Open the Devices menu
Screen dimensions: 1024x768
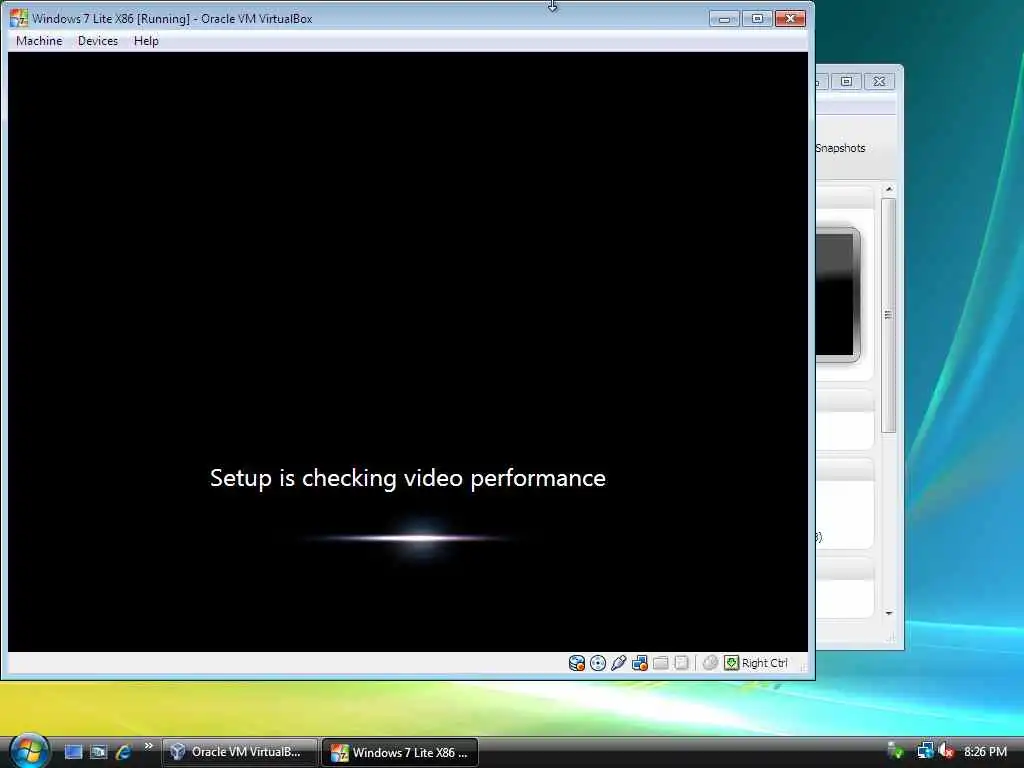click(98, 40)
